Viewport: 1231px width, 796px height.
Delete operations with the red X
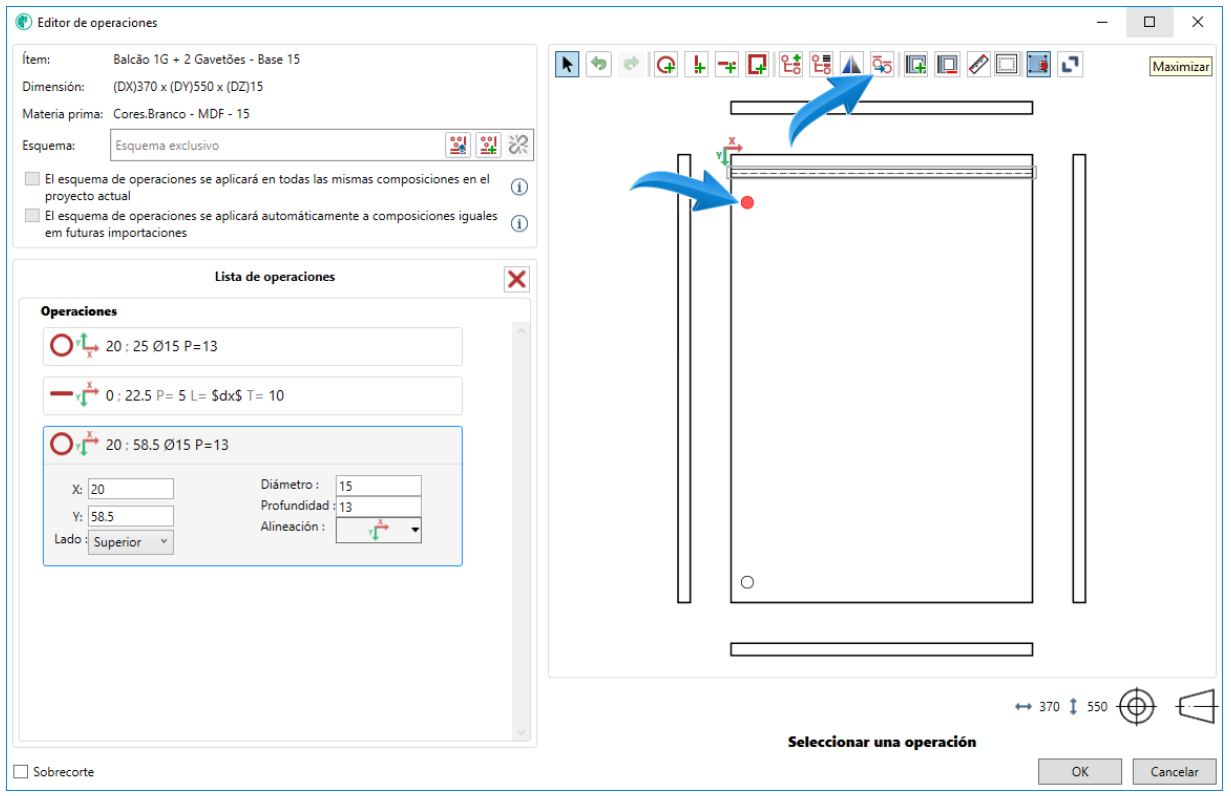click(x=517, y=279)
